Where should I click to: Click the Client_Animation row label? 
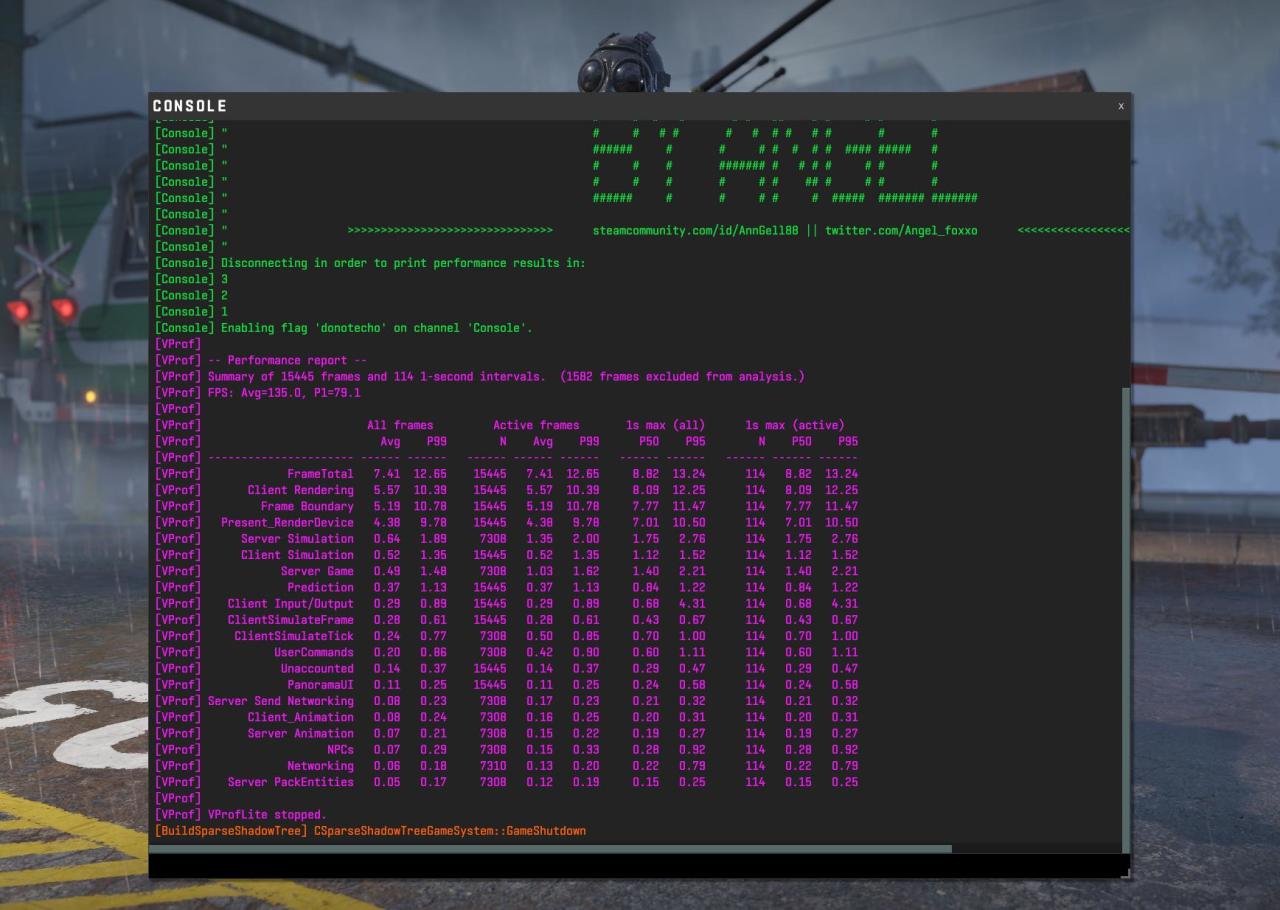(301, 717)
